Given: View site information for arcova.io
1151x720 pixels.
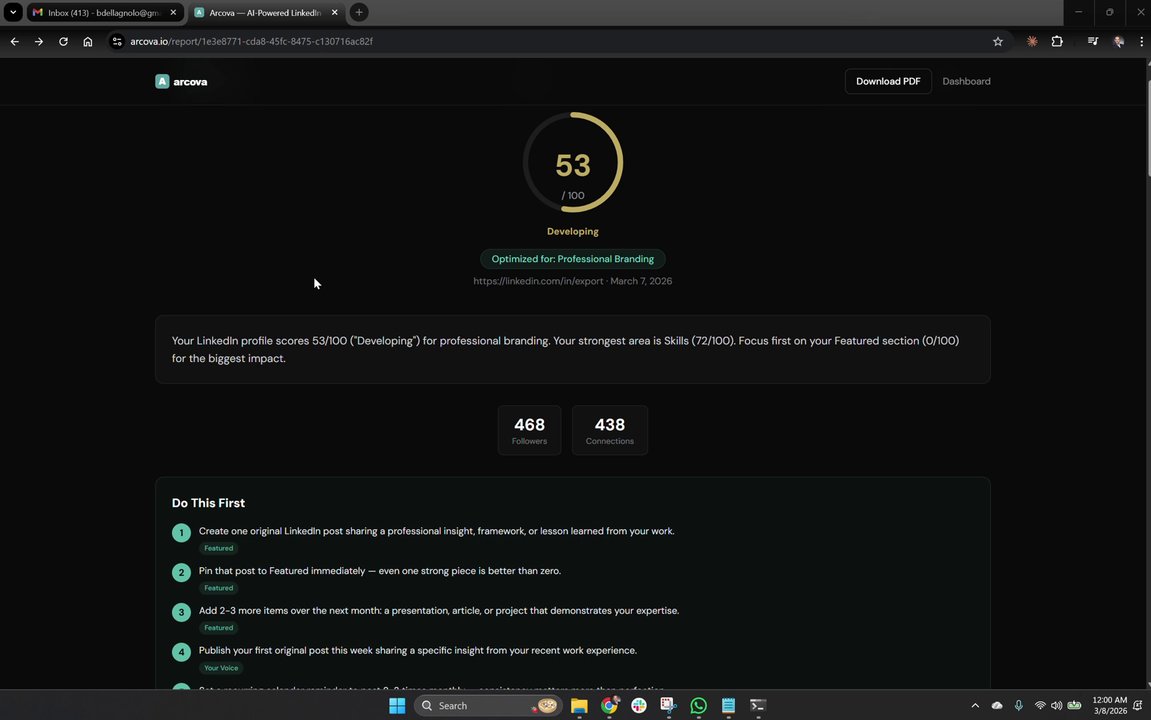Looking at the screenshot, I should pyautogui.click(x=117, y=42).
